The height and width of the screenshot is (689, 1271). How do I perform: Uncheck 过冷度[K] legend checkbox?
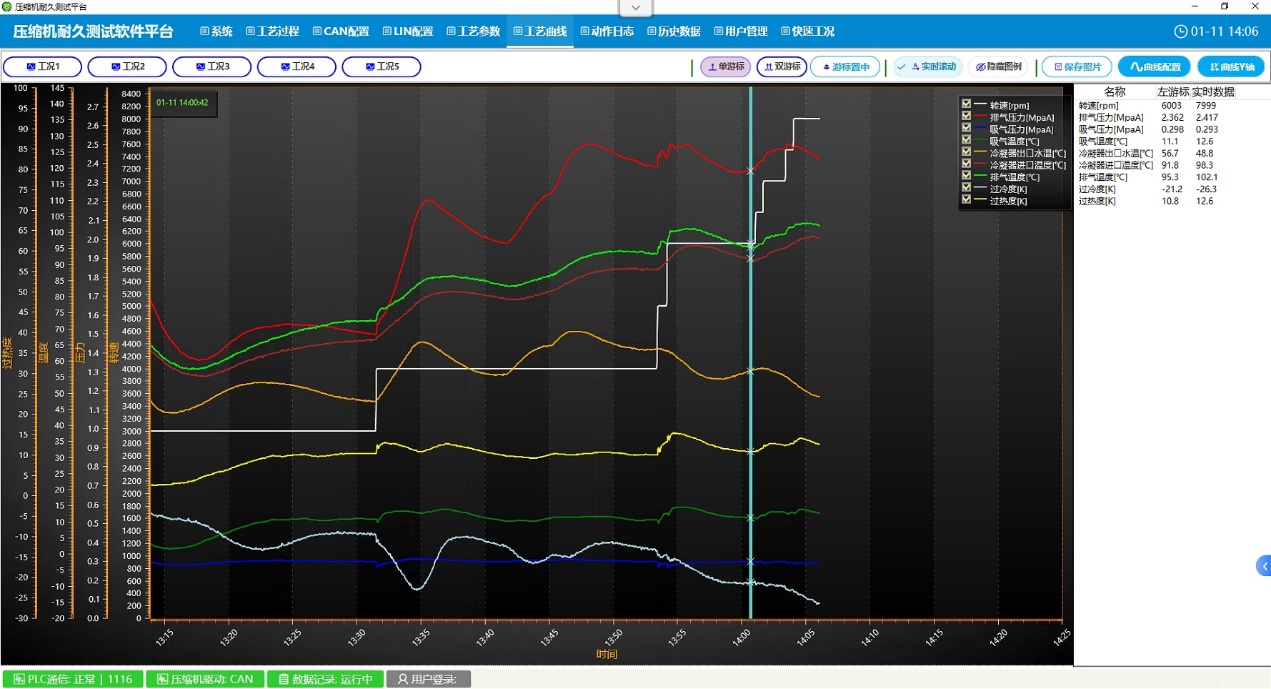point(966,188)
